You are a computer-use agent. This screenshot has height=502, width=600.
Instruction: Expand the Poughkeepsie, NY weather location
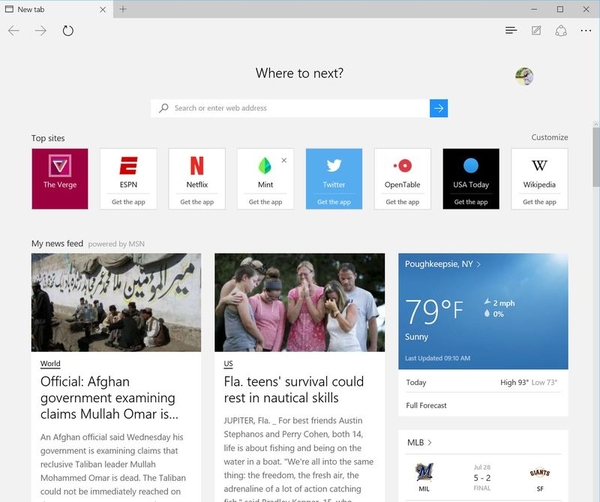click(x=443, y=264)
